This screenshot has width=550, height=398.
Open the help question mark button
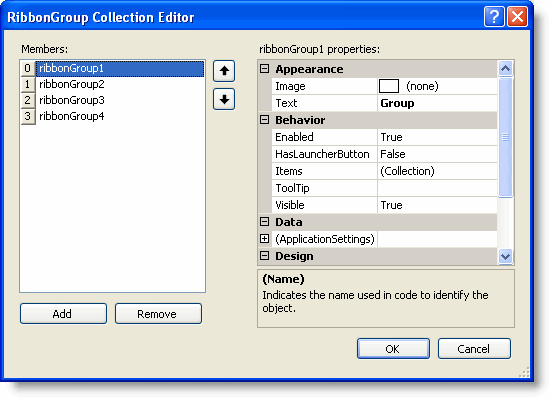click(494, 16)
